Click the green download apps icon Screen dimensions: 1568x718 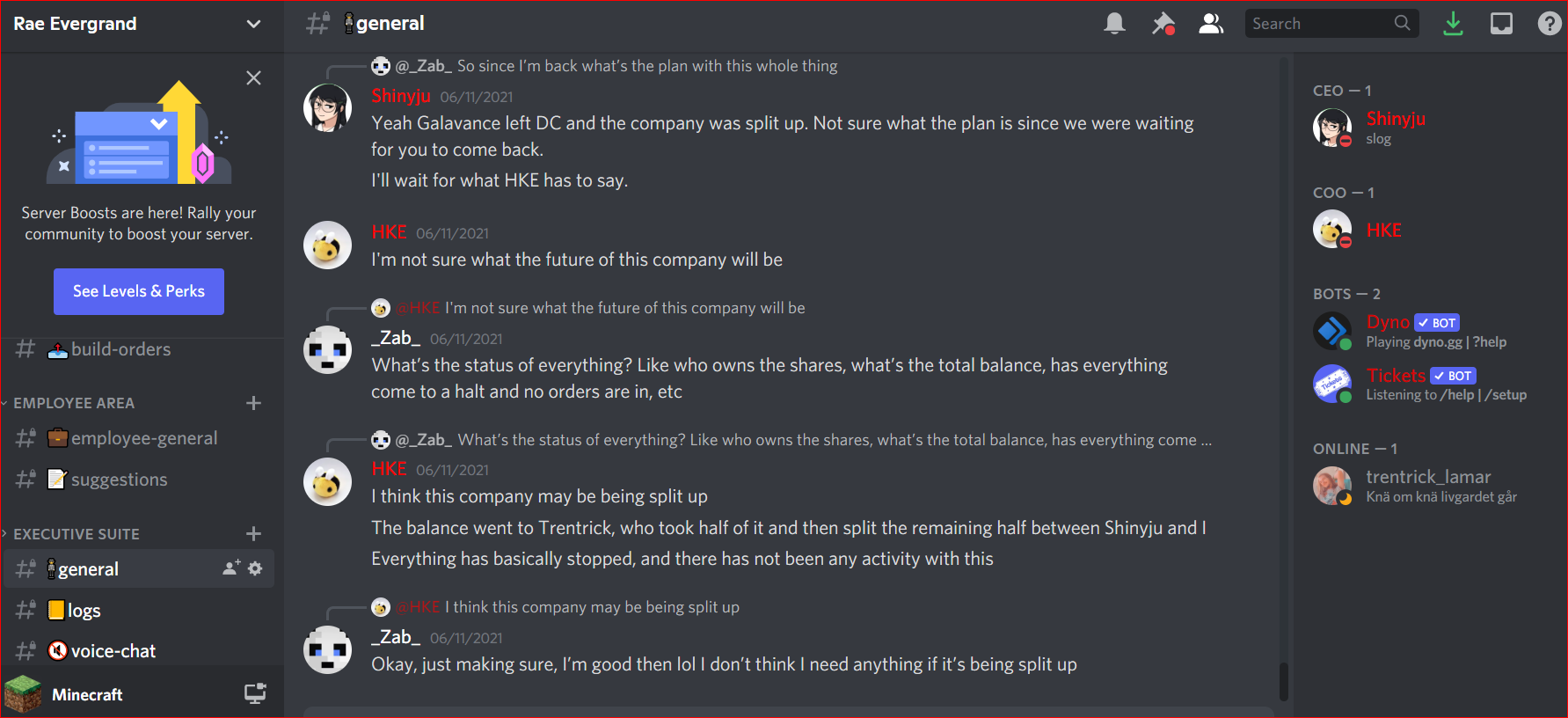point(1453,24)
